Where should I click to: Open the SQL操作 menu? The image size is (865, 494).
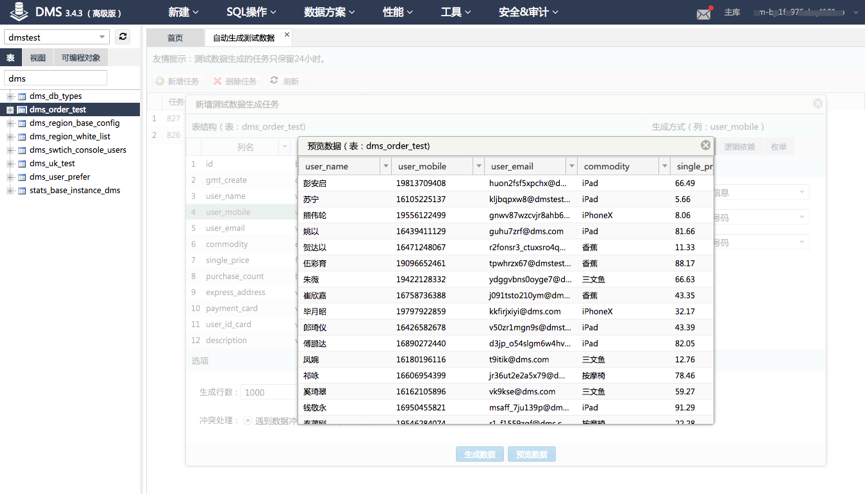coord(251,12)
